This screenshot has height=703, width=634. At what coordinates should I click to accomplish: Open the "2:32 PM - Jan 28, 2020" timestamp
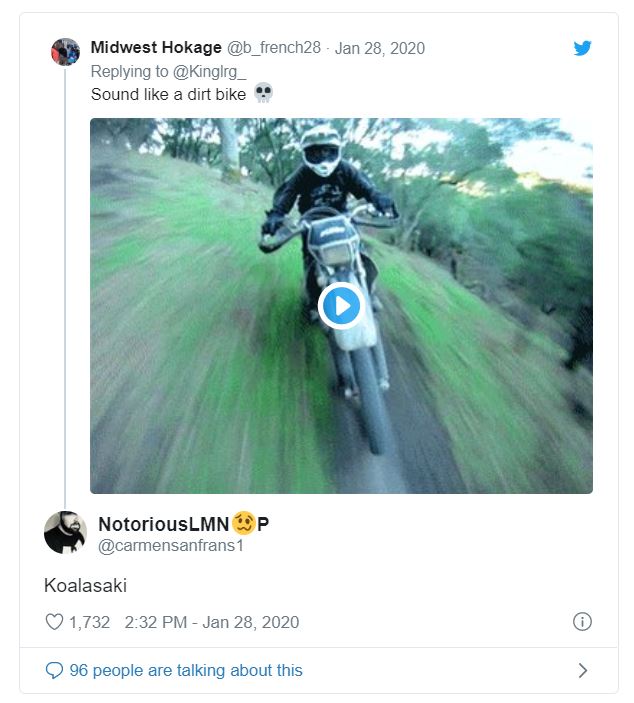212,622
